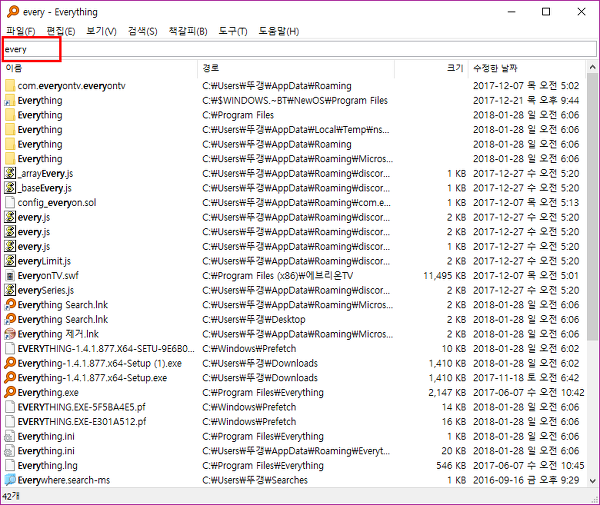Select the Everywhere.search-ms icon
The width and height of the screenshot is (600, 505).
10,480
